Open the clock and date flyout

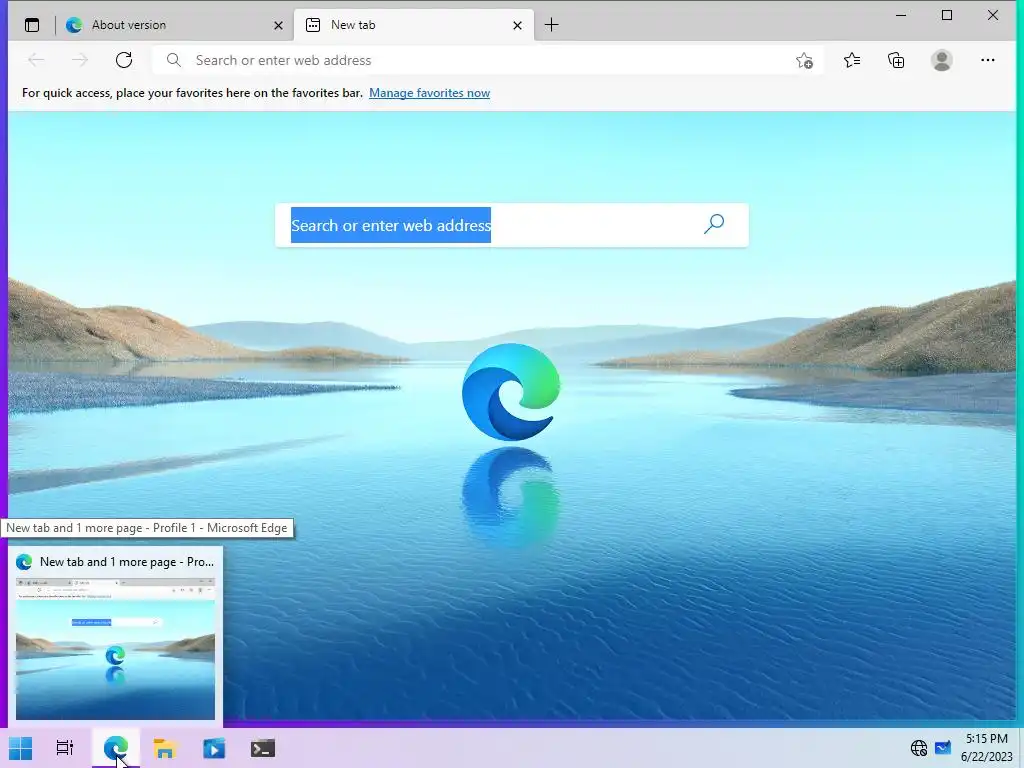coord(987,748)
